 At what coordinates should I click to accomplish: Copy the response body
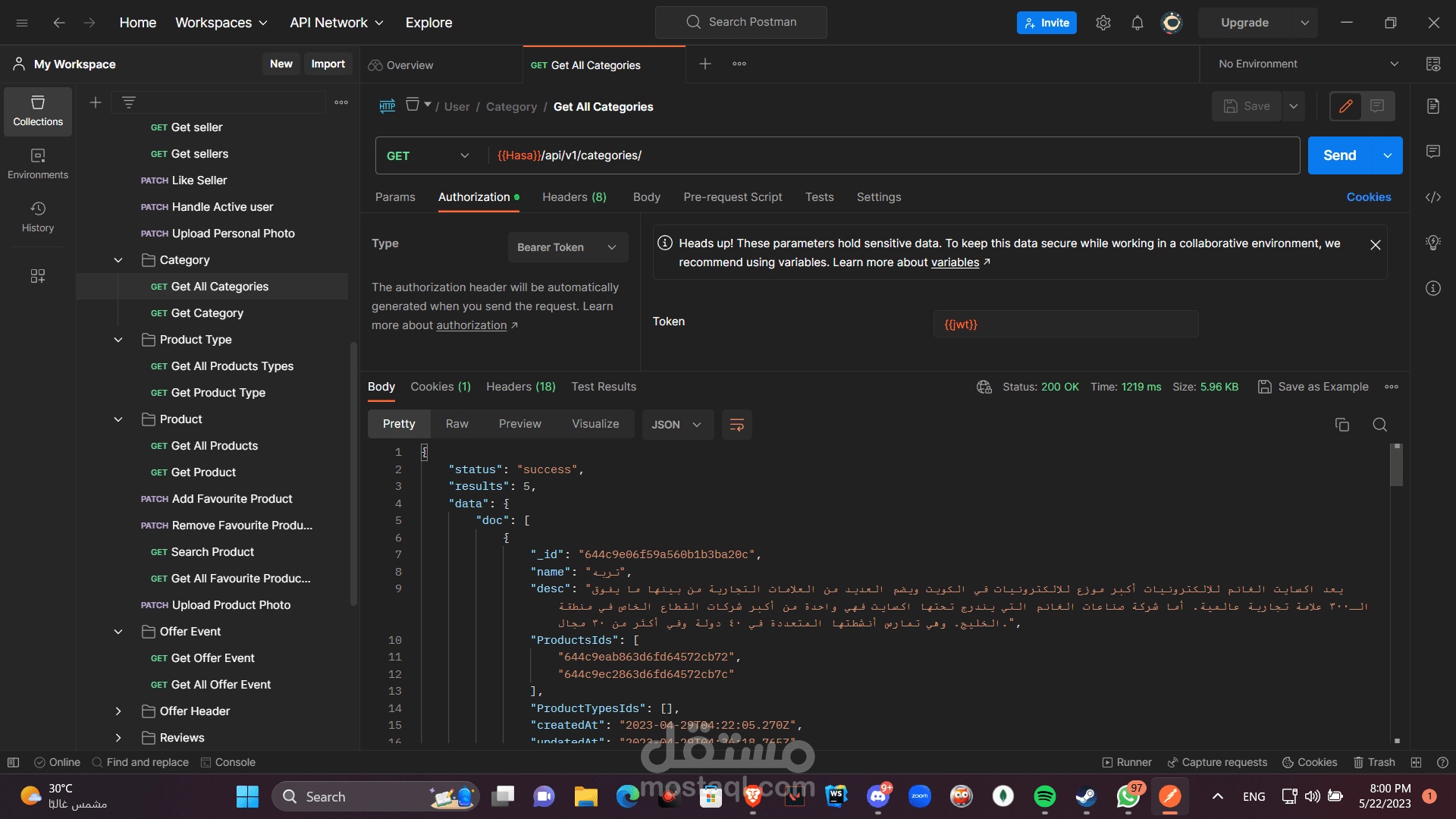pos(1342,425)
